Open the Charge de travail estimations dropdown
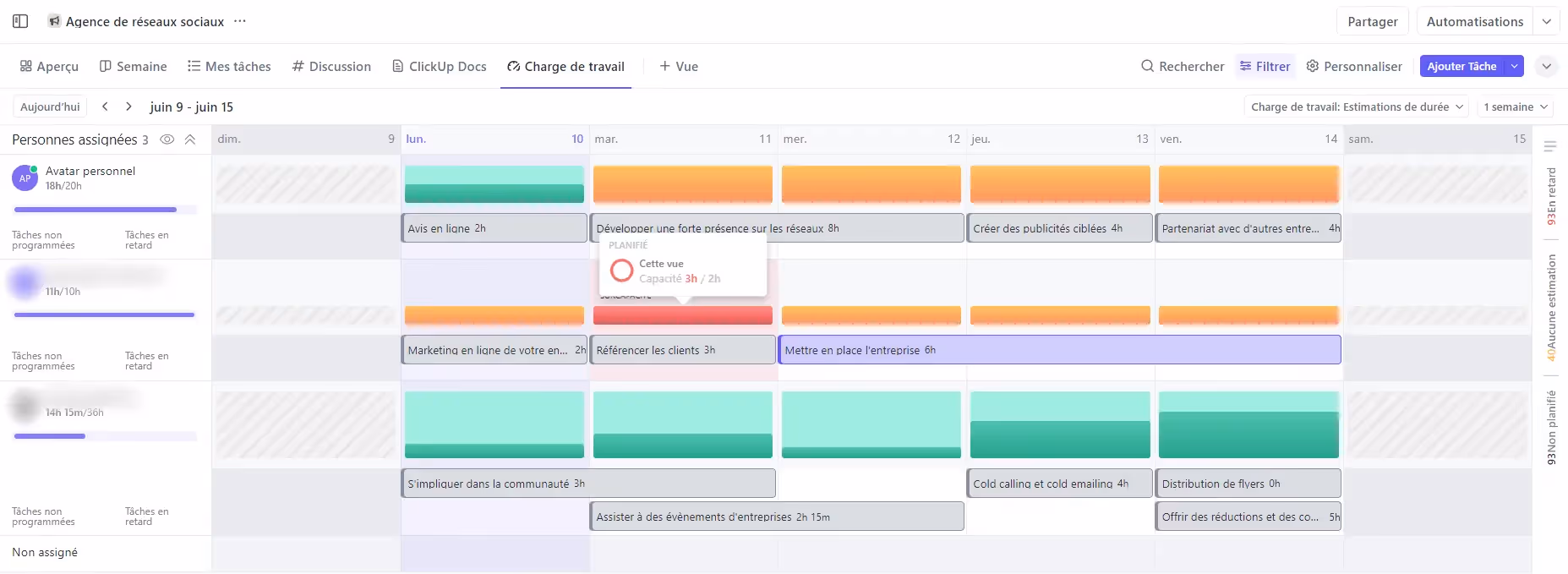Image resolution: width=1568 pixels, height=574 pixels. coord(1357,107)
